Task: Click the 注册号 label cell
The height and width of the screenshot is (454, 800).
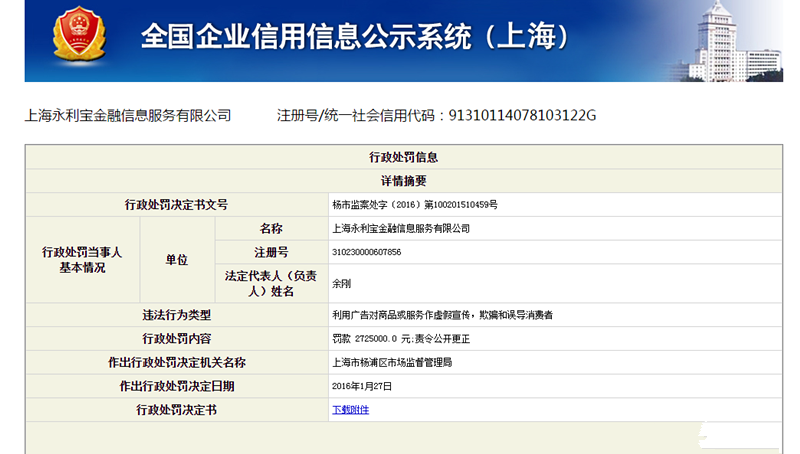Action: click(271, 252)
